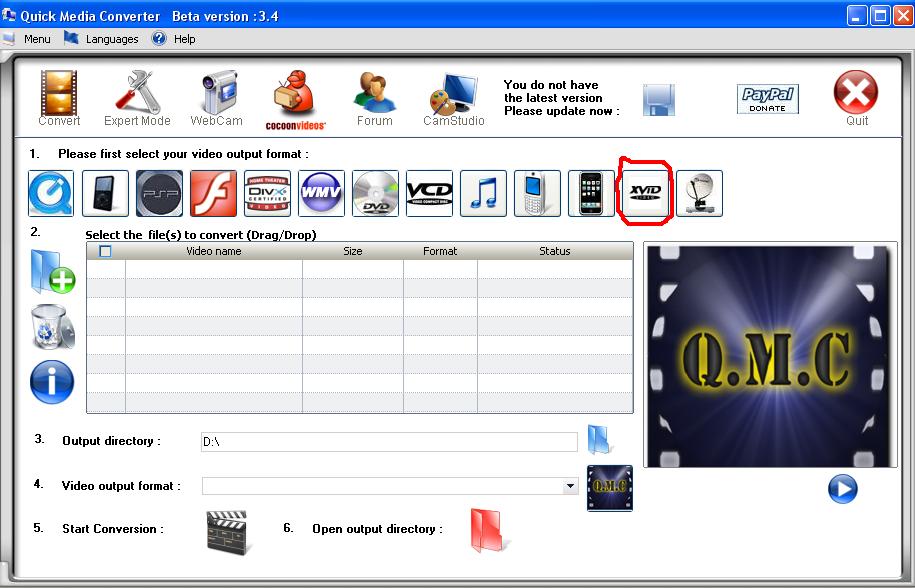Select QuickTime output format
The width and height of the screenshot is (915, 588).
51,193
